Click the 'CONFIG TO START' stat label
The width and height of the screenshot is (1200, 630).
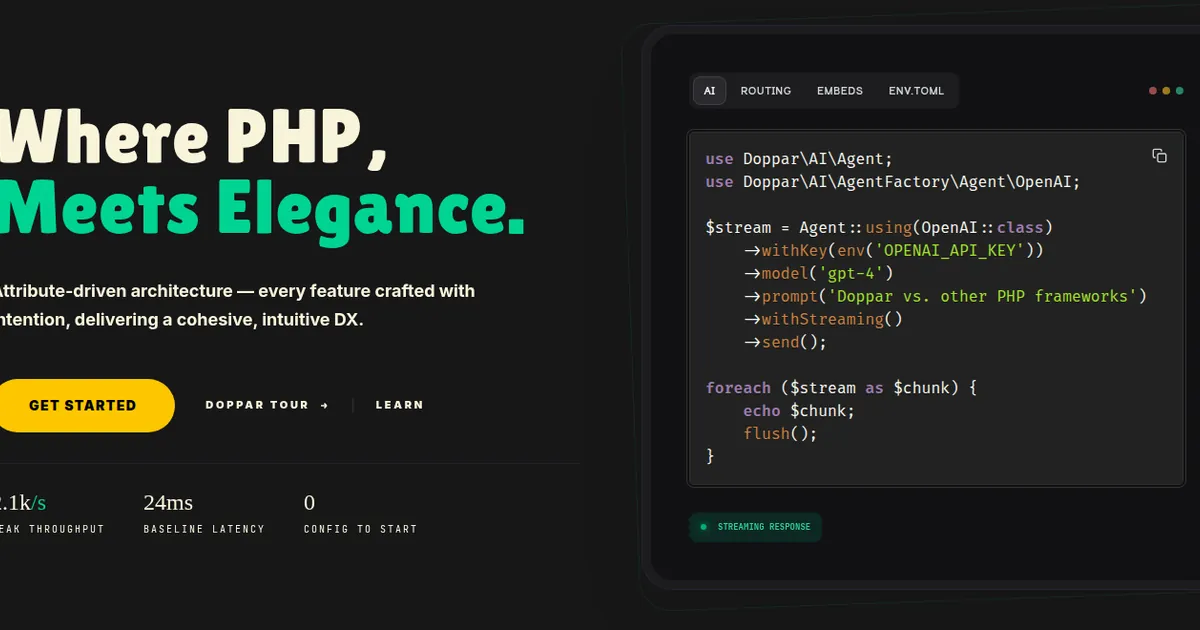click(360, 529)
